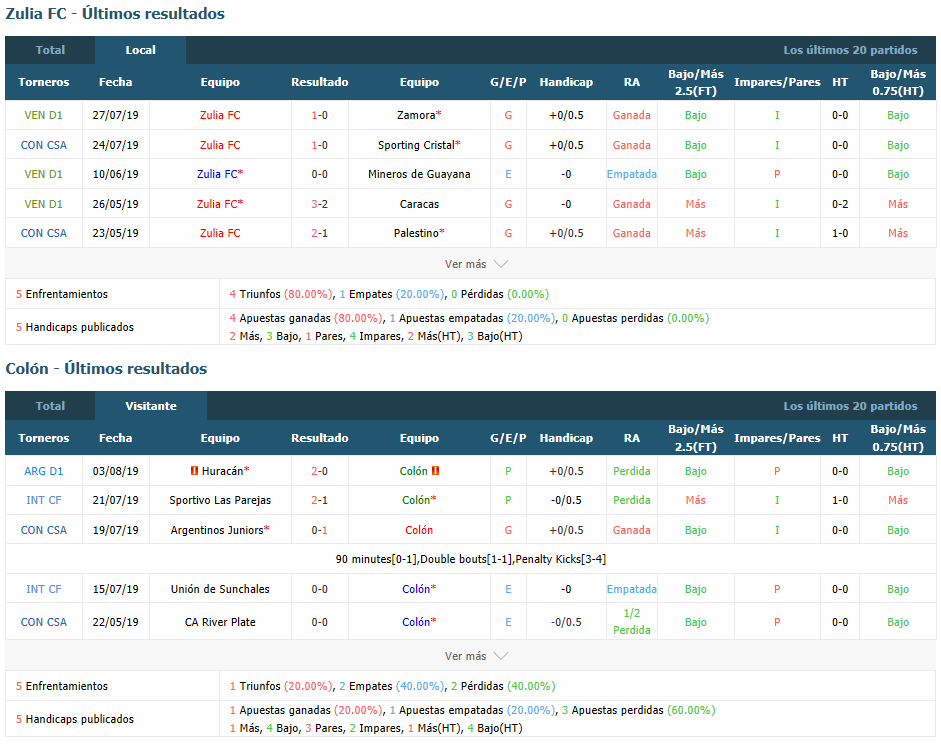This screenshot has height=744, width=941.
Task: Open Huracán team link
Action: [225, 471]
